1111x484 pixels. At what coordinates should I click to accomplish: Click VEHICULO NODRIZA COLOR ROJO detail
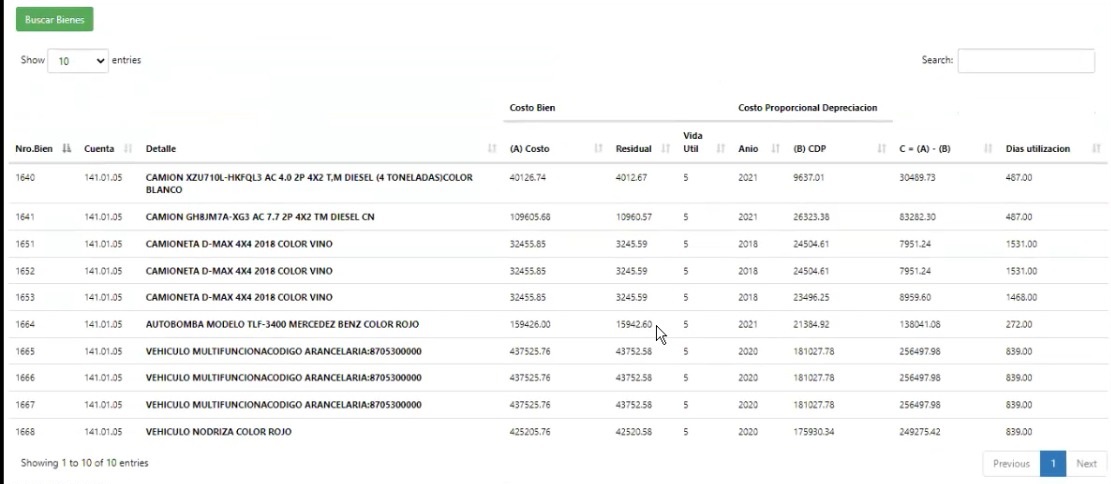218,432
